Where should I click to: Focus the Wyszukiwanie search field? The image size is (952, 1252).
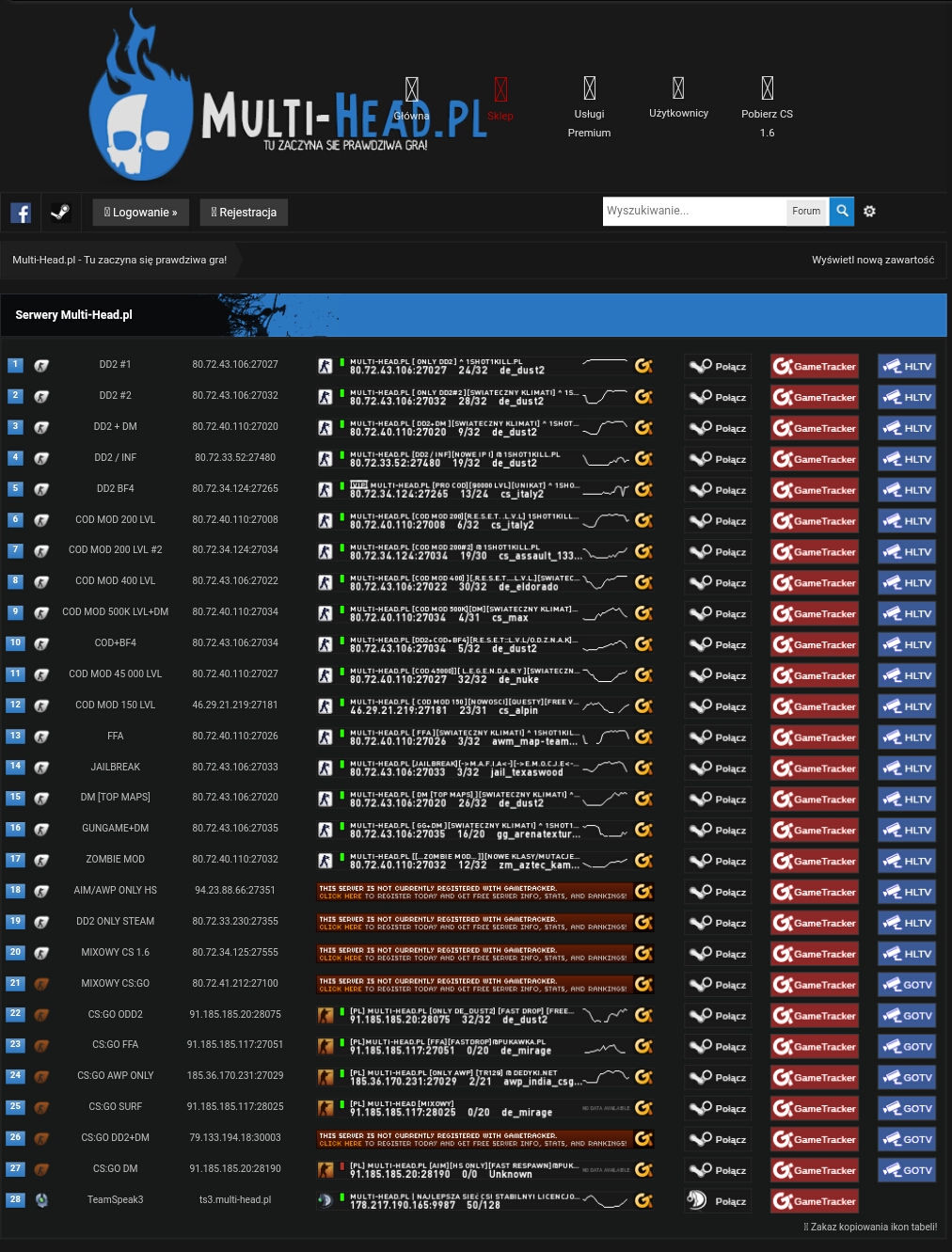[x=693, y=212]
